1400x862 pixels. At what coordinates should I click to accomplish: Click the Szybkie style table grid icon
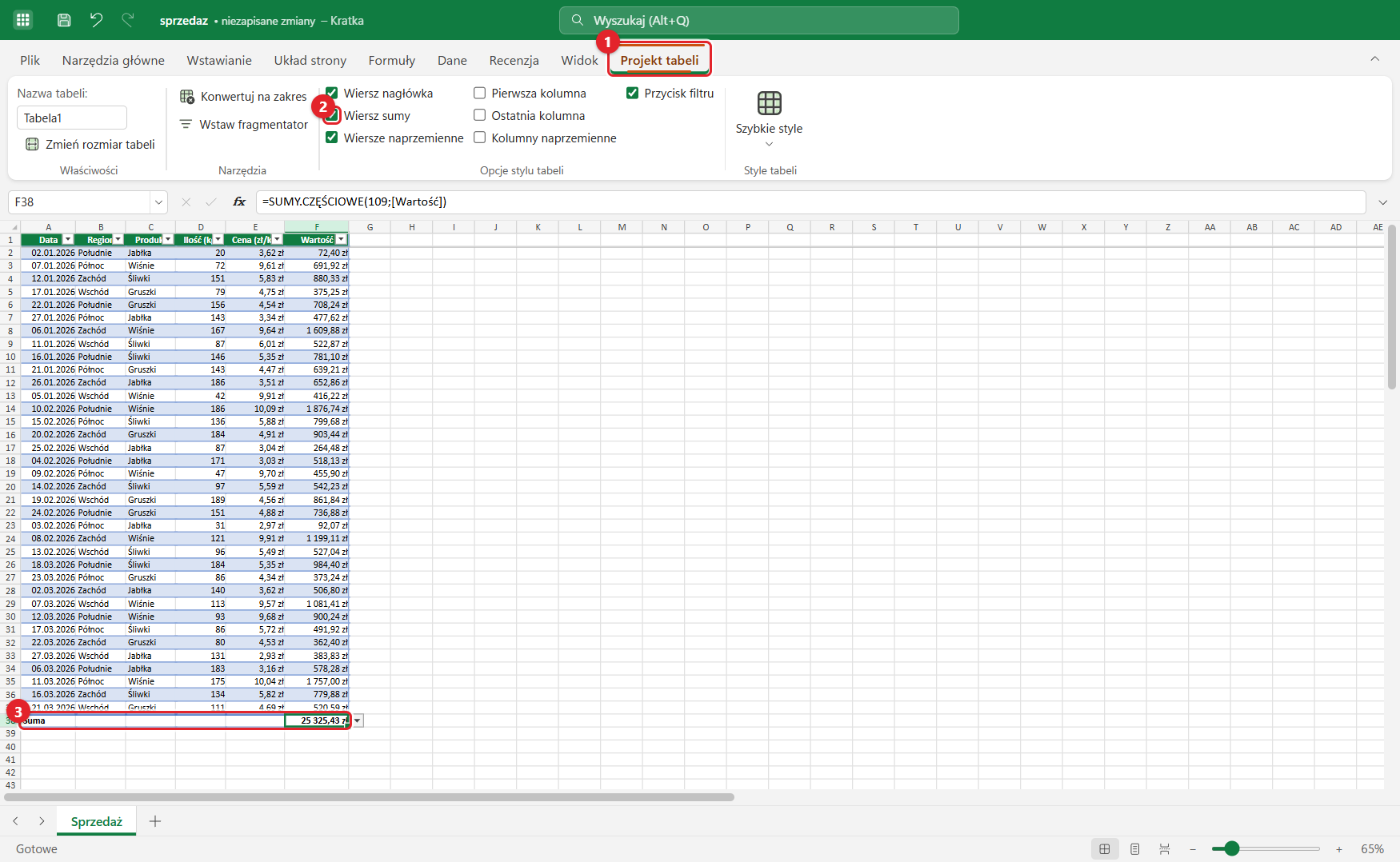(769, 103)
